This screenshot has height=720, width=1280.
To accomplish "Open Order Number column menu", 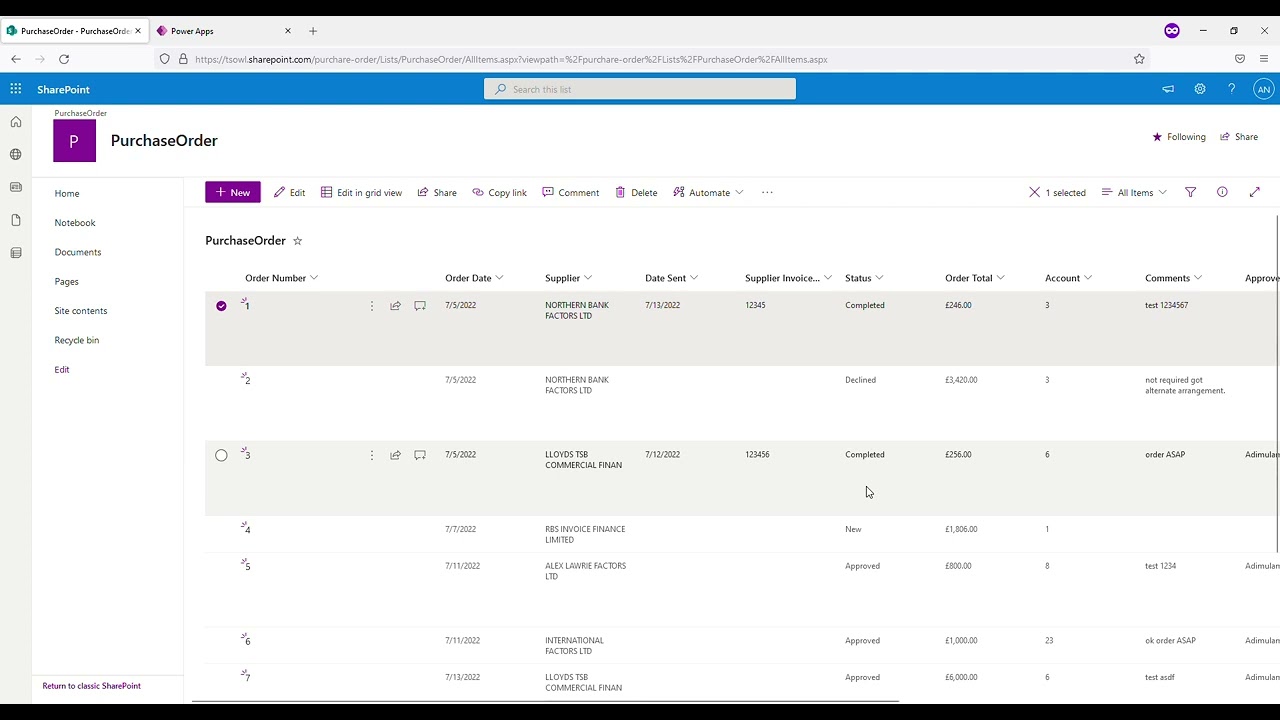I will click(x=314, y=278).
